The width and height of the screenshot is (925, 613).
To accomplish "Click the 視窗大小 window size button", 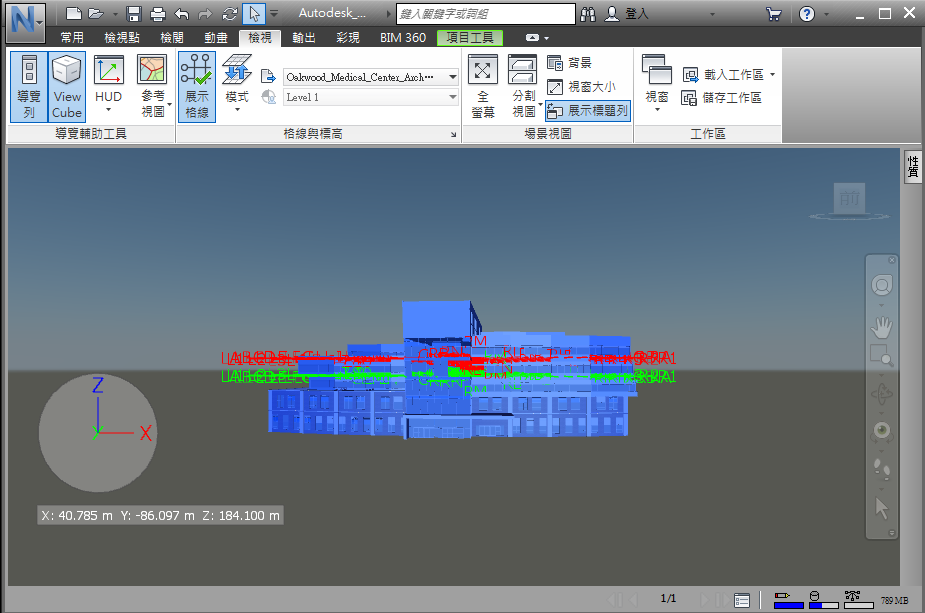I will [582, 87].
